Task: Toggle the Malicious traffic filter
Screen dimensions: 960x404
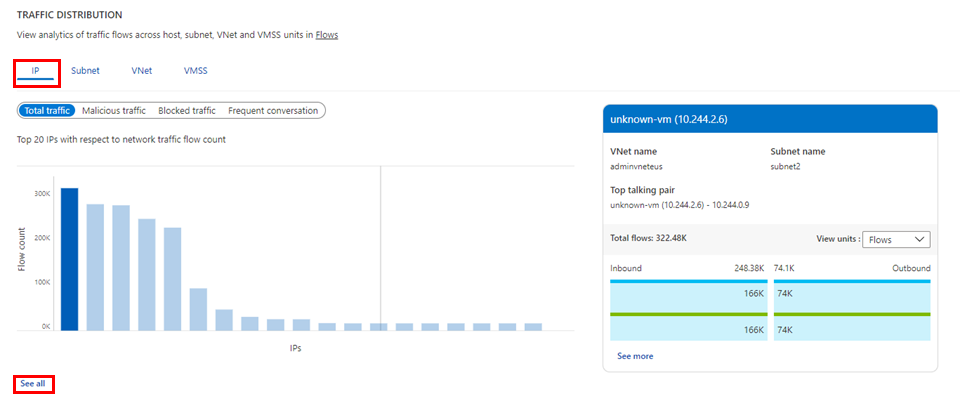Action: tap(114, 111)
